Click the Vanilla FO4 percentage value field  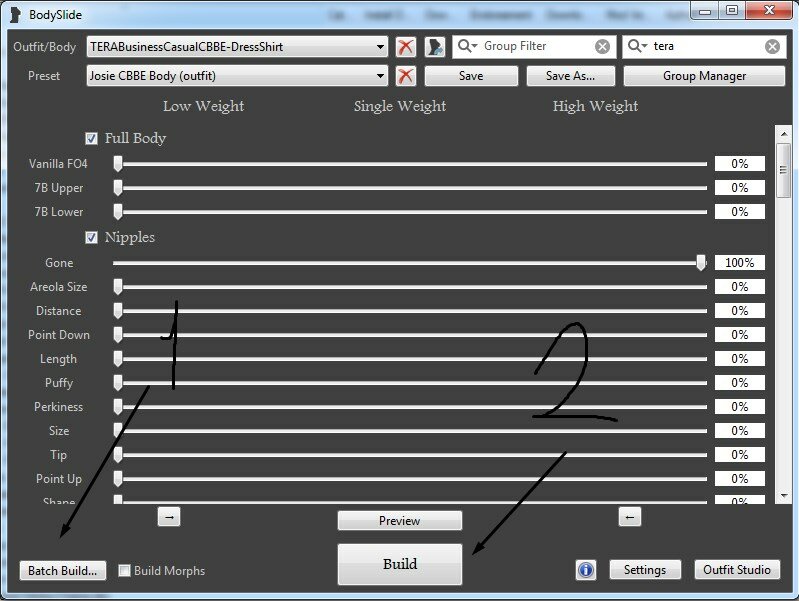tap(740, 164)
